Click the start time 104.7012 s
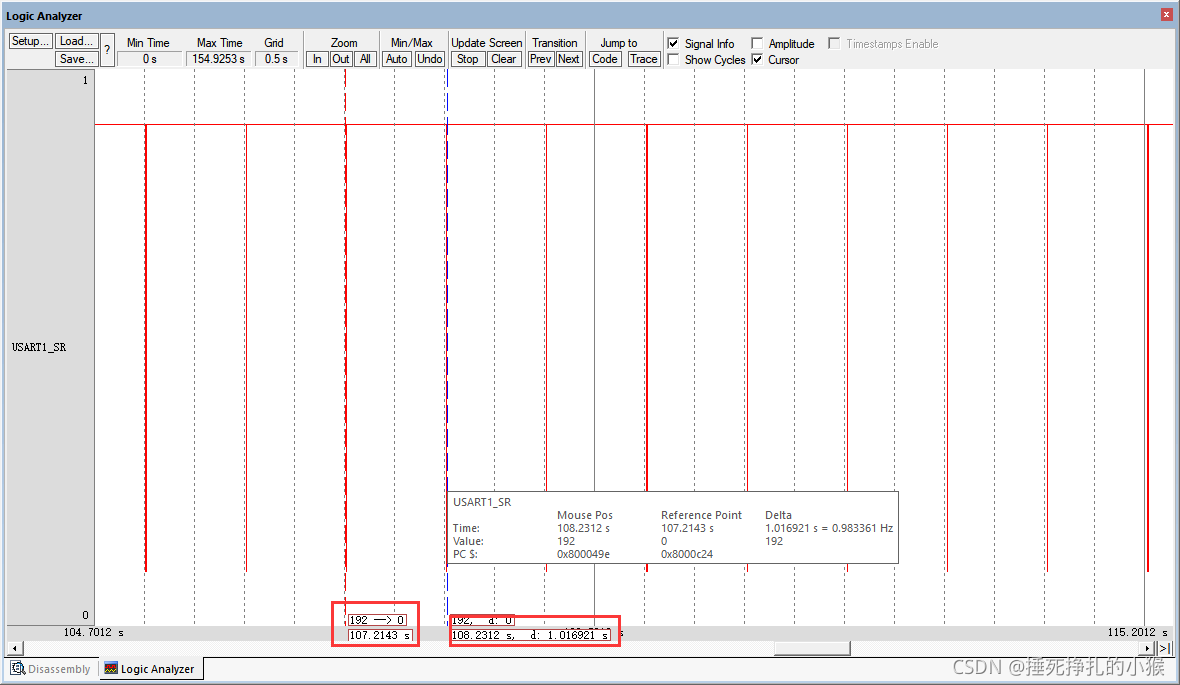The image size is (1180, 685). [93, 632]
